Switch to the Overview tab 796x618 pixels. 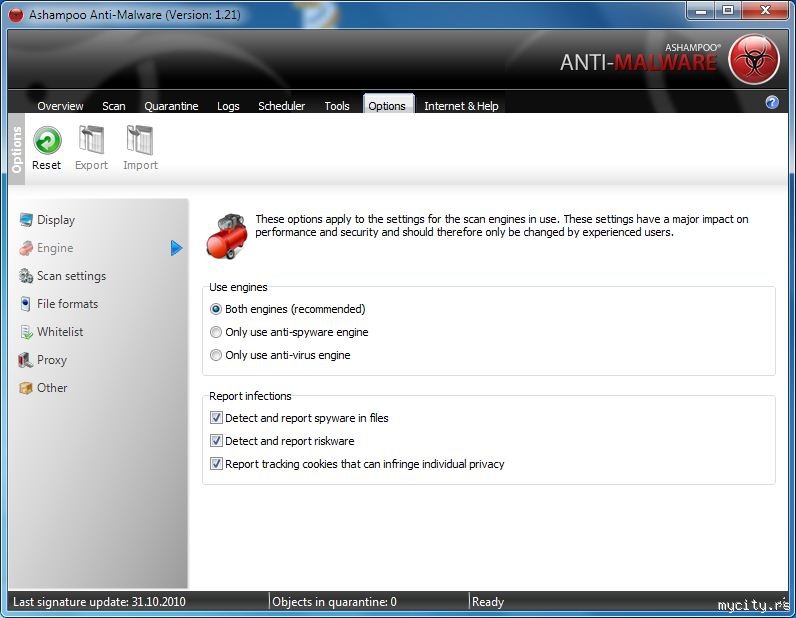point(60,106)
